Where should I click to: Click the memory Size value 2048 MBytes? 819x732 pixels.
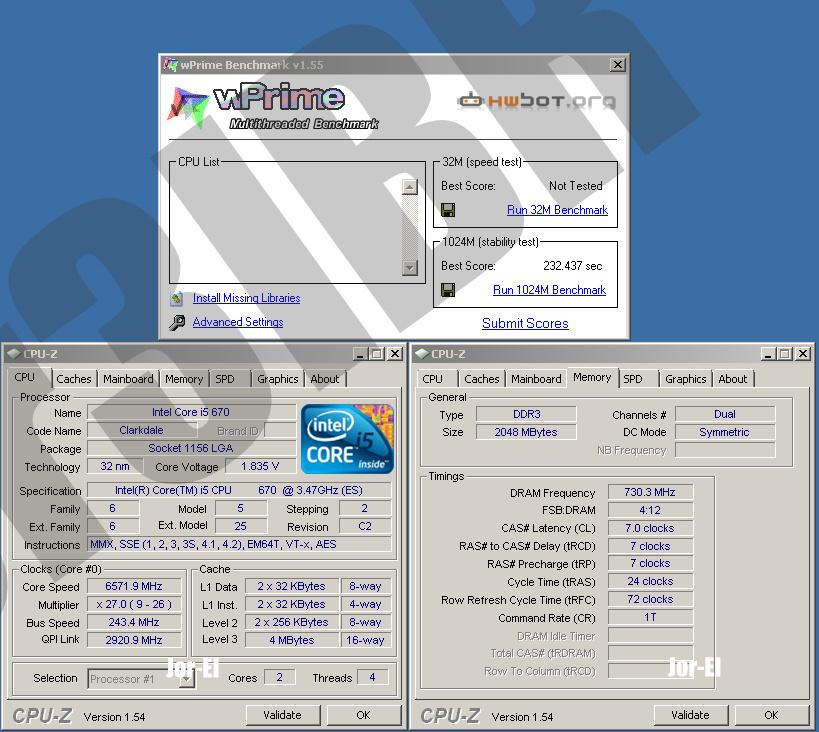tap(526, 432)
